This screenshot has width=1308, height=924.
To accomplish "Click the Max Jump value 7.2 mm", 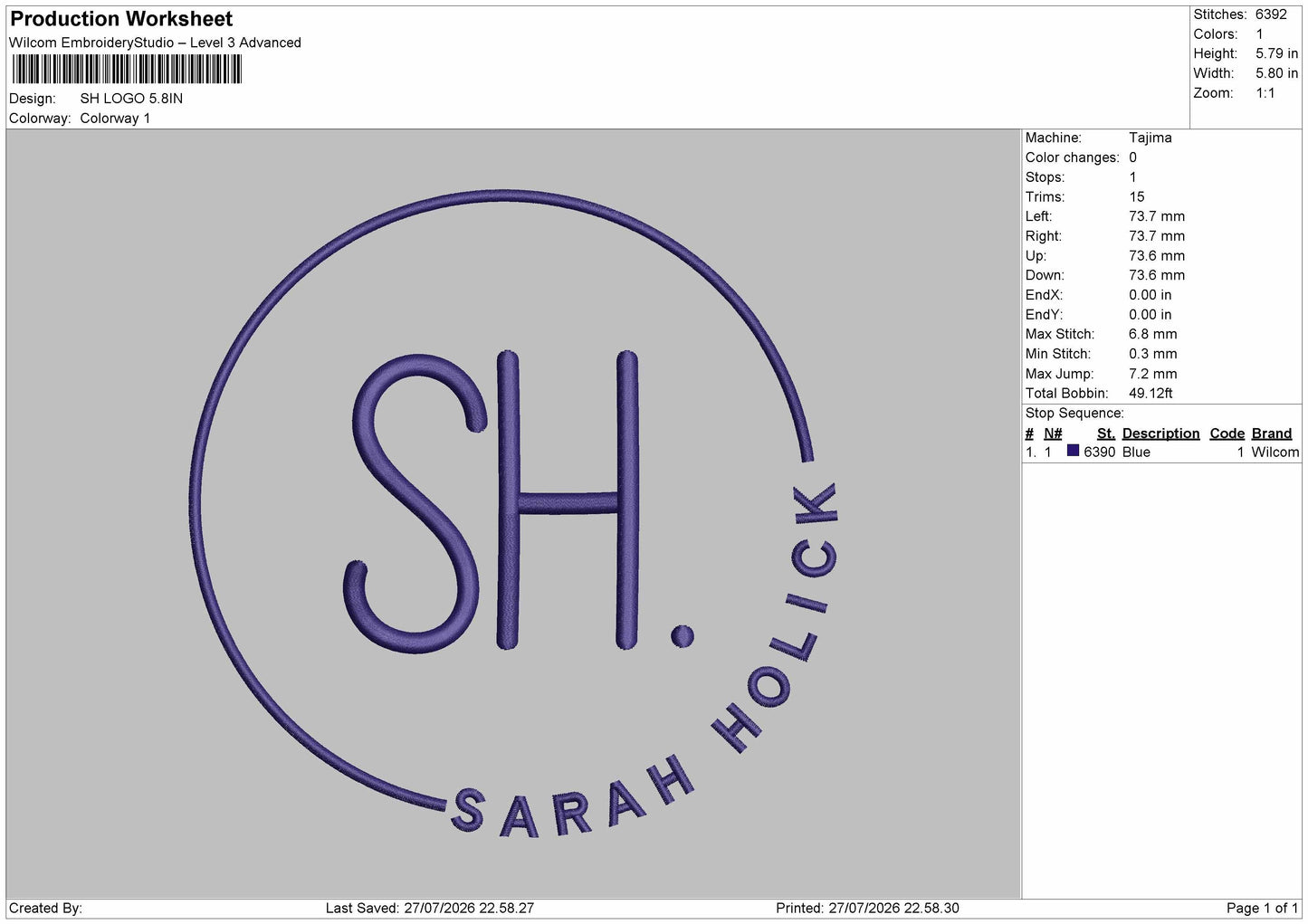I will pos(1152,374).
